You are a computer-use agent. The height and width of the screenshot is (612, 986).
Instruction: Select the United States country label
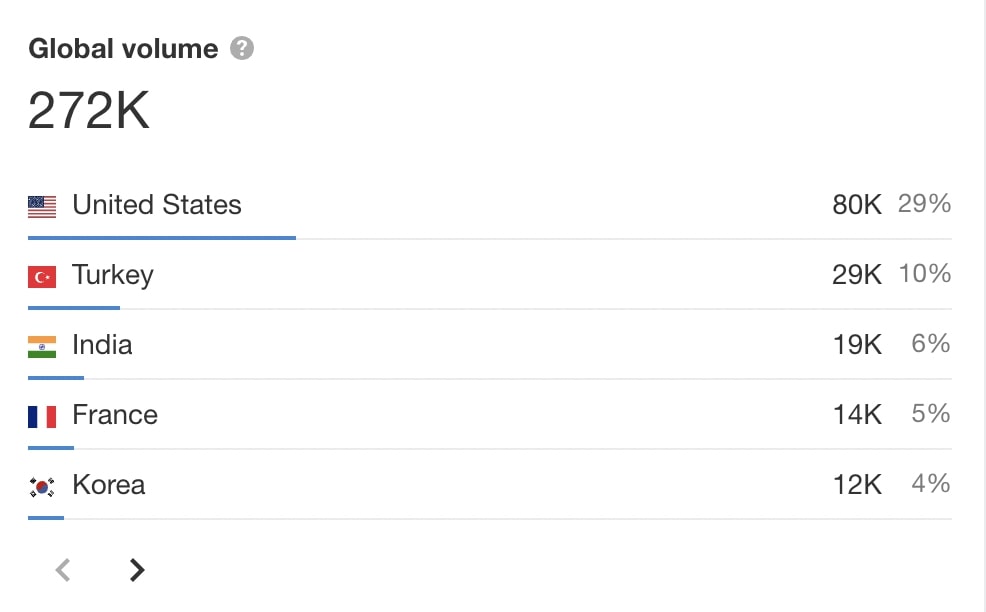[x=157, y=205]
